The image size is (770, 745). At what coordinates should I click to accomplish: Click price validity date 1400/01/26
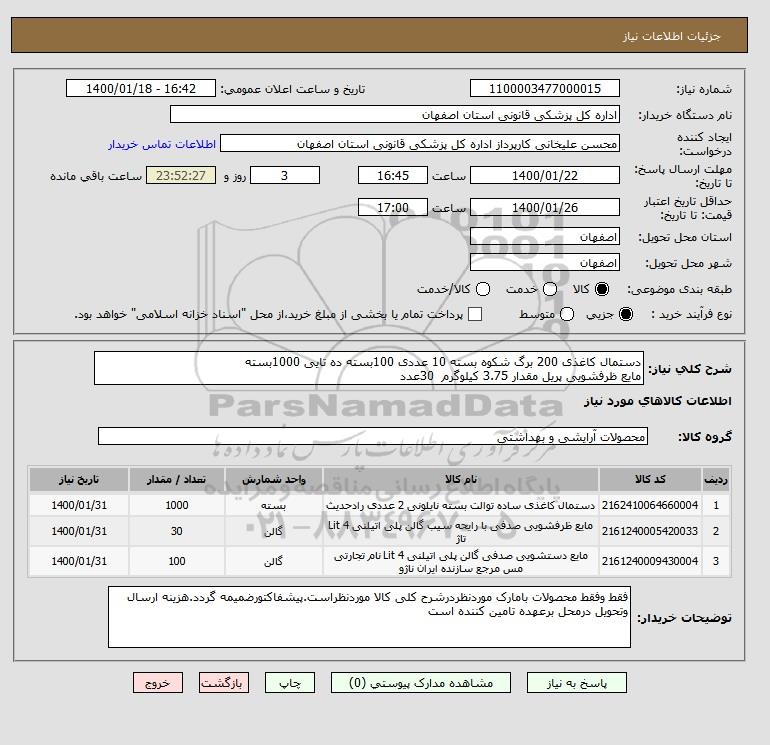545,207
